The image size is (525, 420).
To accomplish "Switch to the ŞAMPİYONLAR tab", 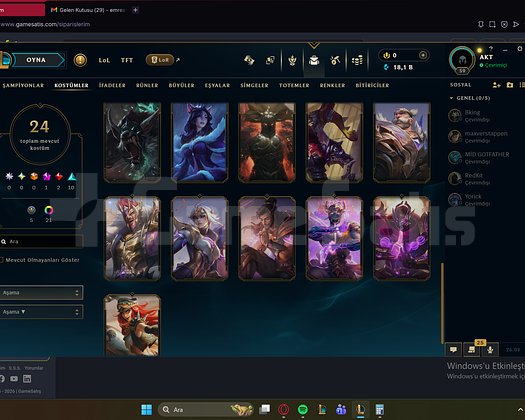I will tap(23, 85).
